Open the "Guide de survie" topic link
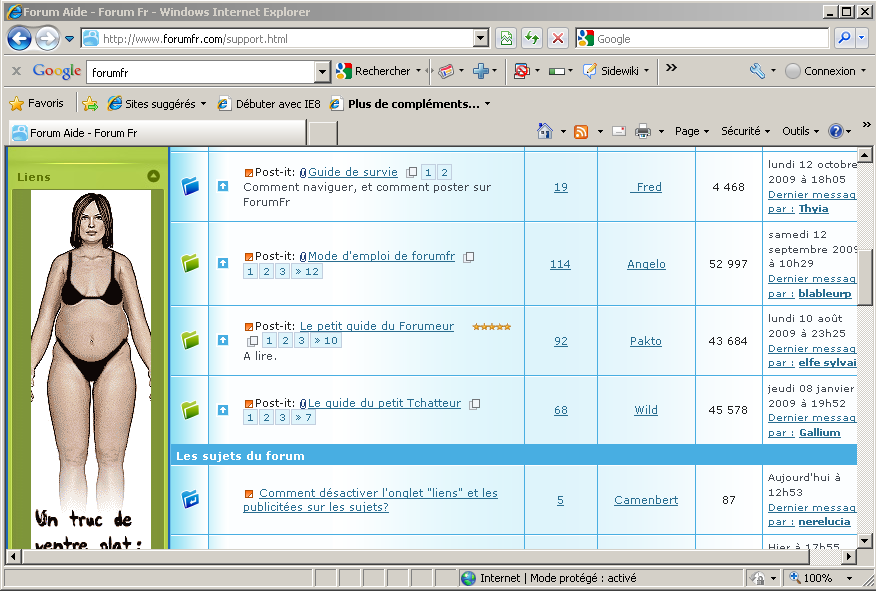876x591 pixels. [352, 172]
